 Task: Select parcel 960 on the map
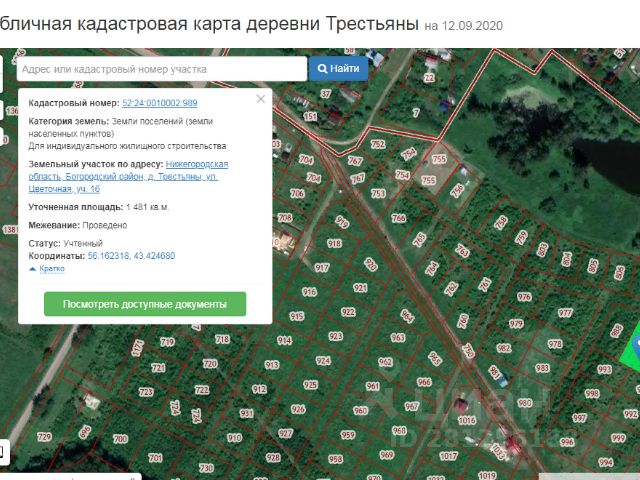360,410
